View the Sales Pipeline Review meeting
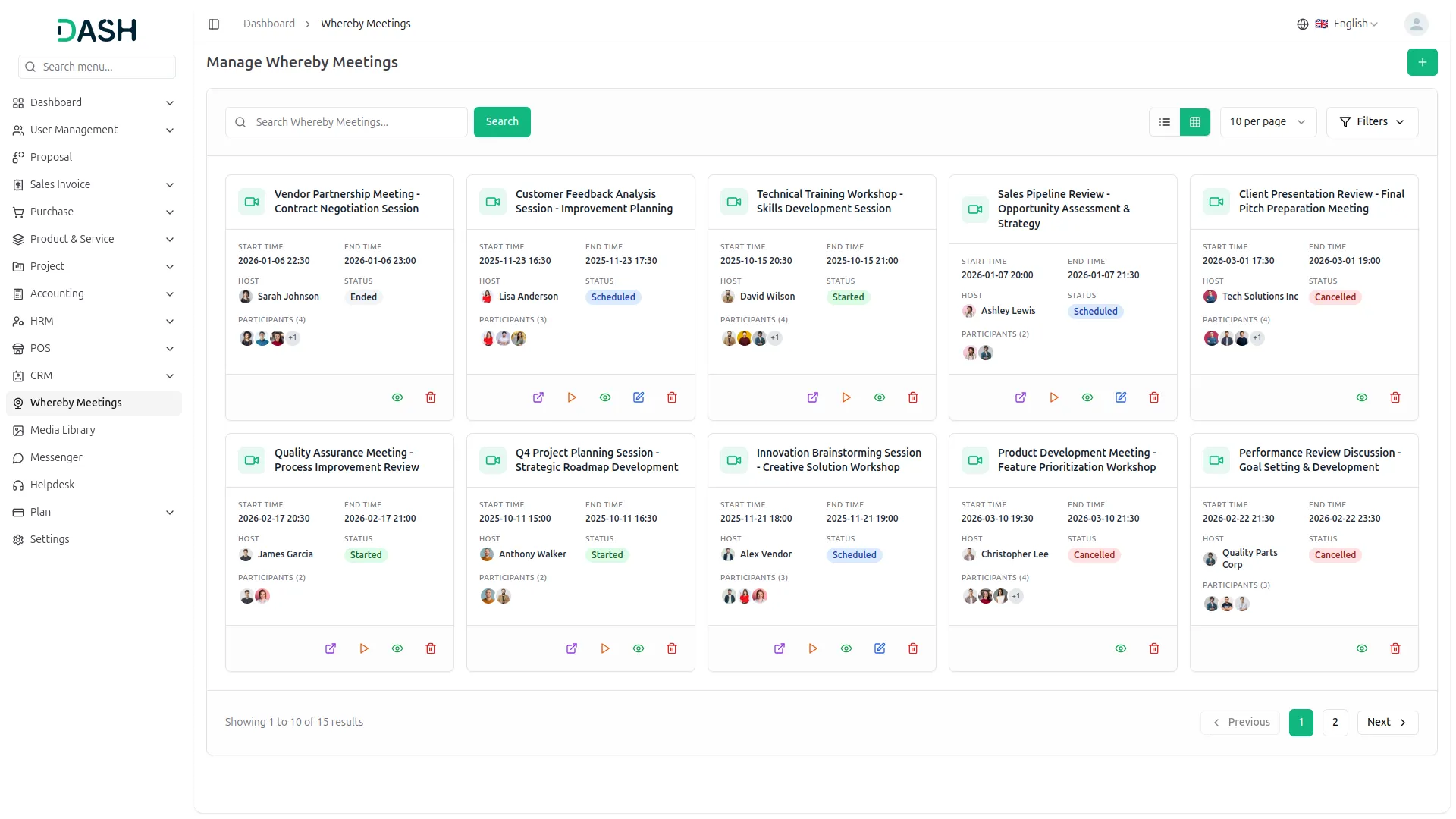The height and width of the screenshot is (819, 1456). pos(1087,397)
